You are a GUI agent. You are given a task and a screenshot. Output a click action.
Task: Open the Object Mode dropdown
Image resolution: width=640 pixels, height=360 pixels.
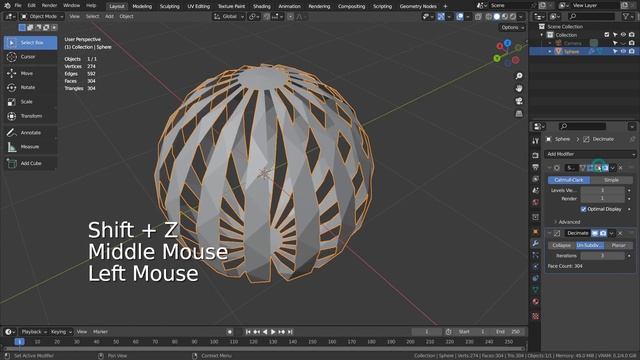[42, 17]
